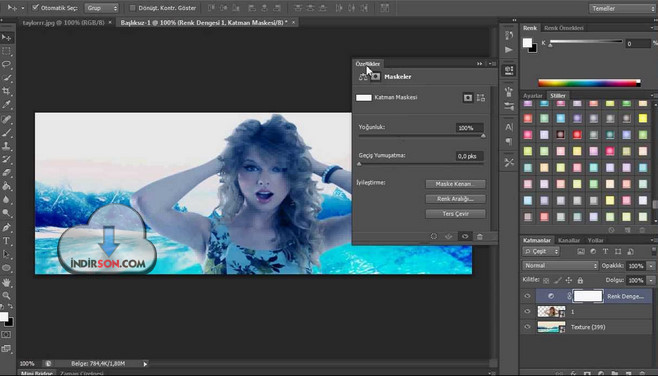Select the Zoom tool

[6, 296]
